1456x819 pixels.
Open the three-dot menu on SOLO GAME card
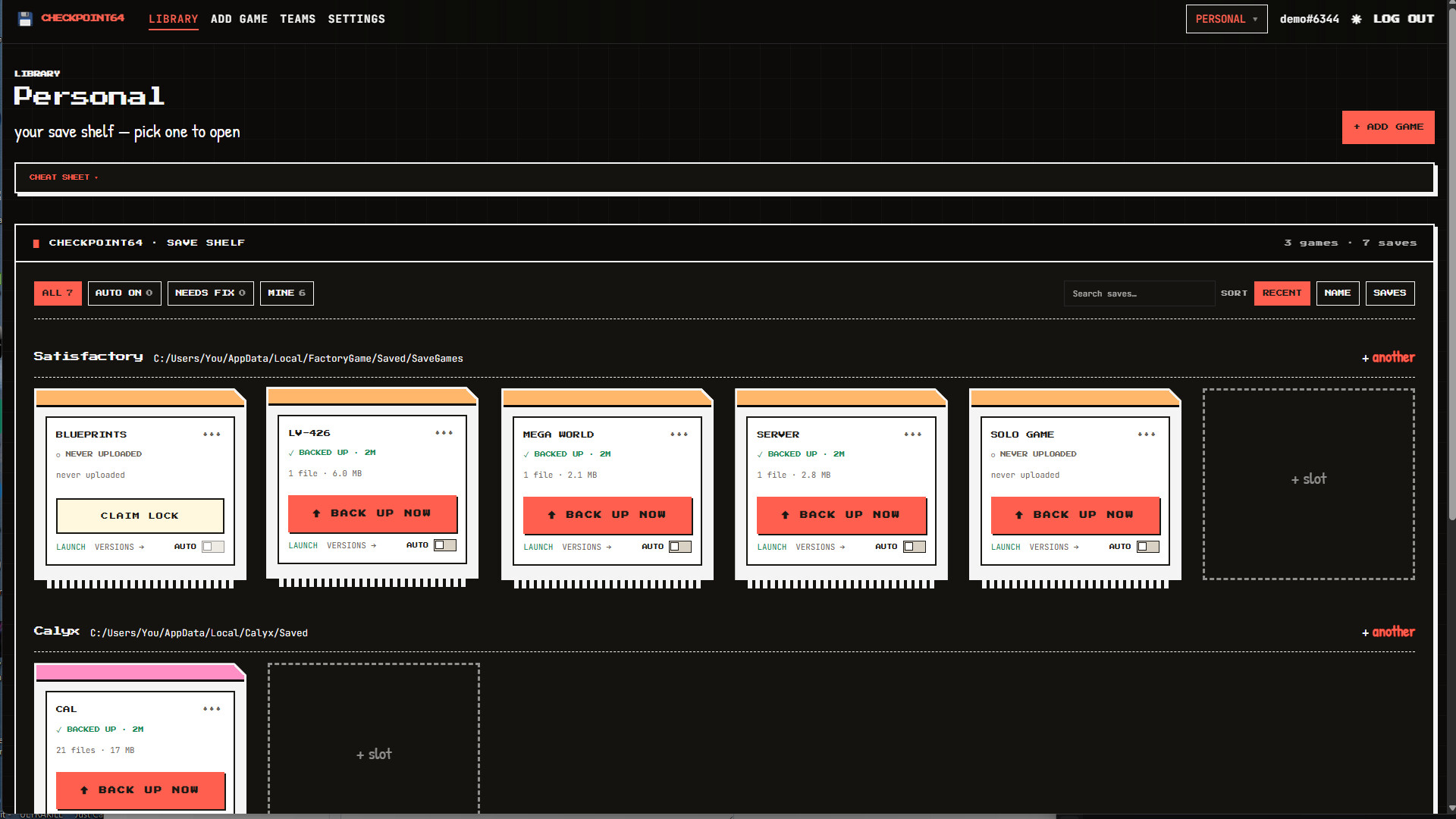point(1147,435)
